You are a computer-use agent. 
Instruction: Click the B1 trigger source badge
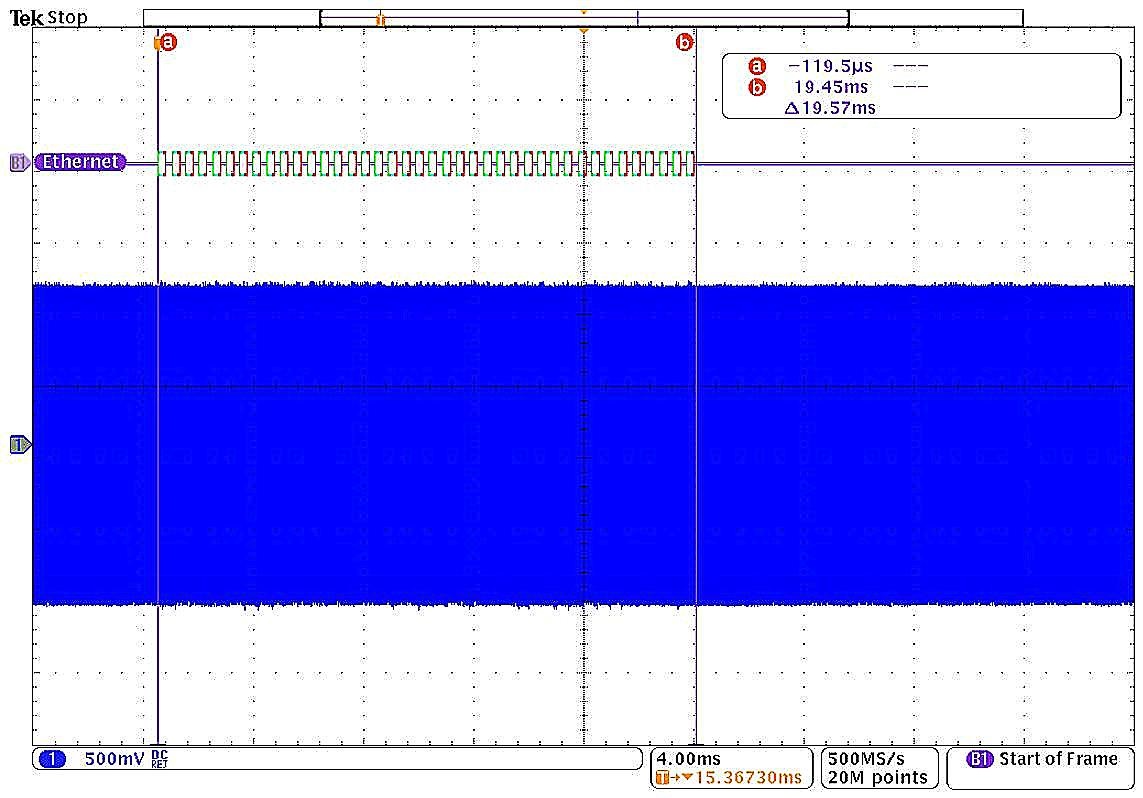pyautogui.click(x=980, y=759)
